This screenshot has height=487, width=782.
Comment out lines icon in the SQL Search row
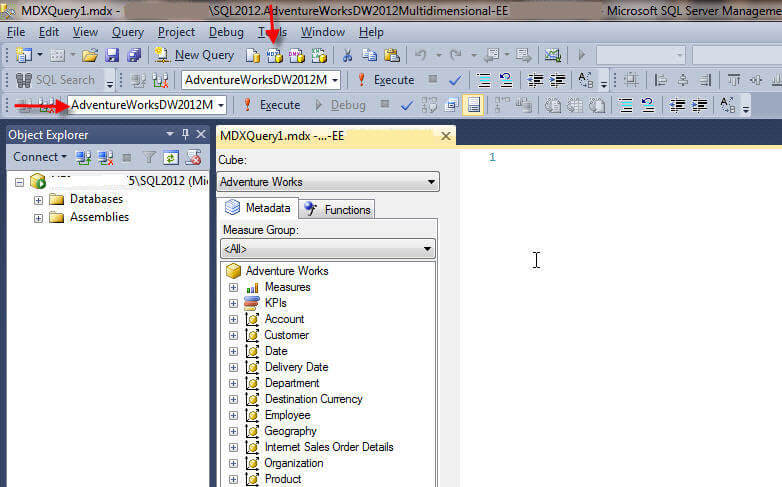[483, 80]
